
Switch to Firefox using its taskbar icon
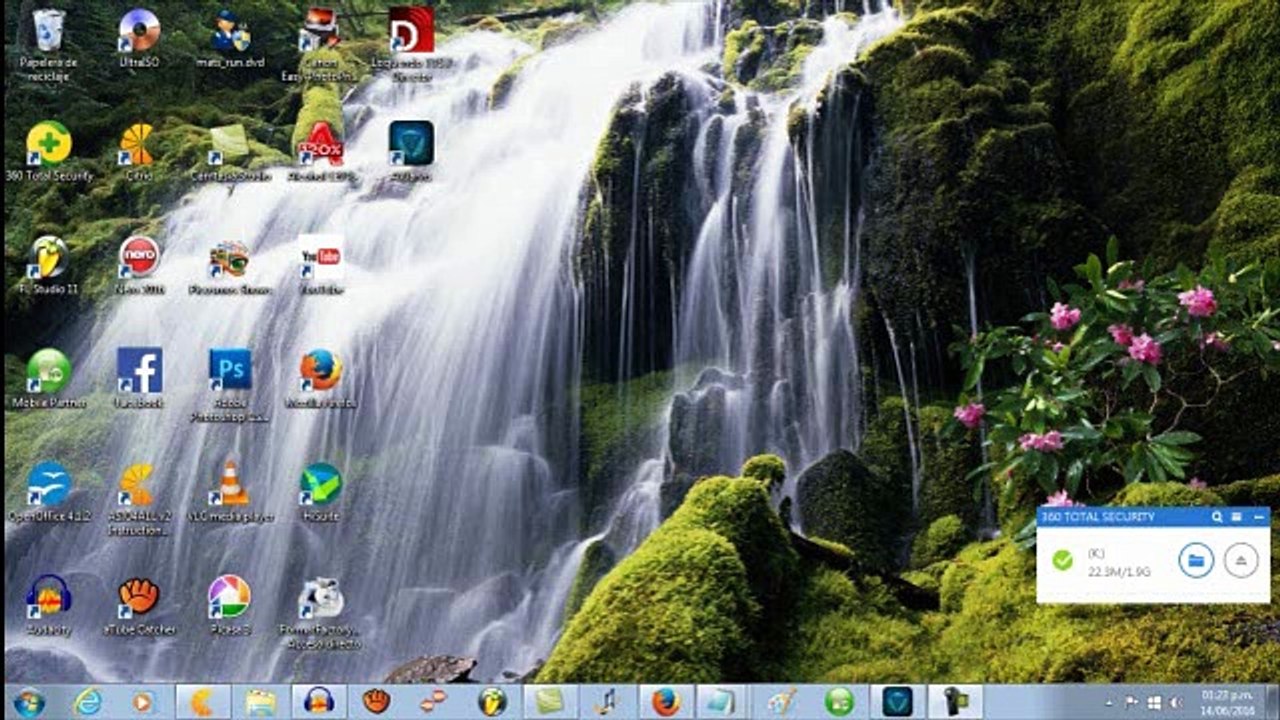(x=666, y=702)
